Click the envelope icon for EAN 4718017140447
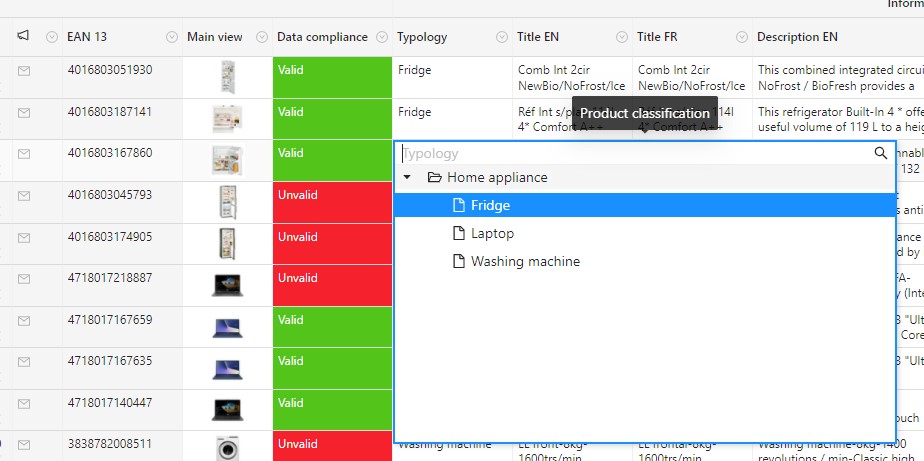The image size is (924, 461). tap(24, 404)
